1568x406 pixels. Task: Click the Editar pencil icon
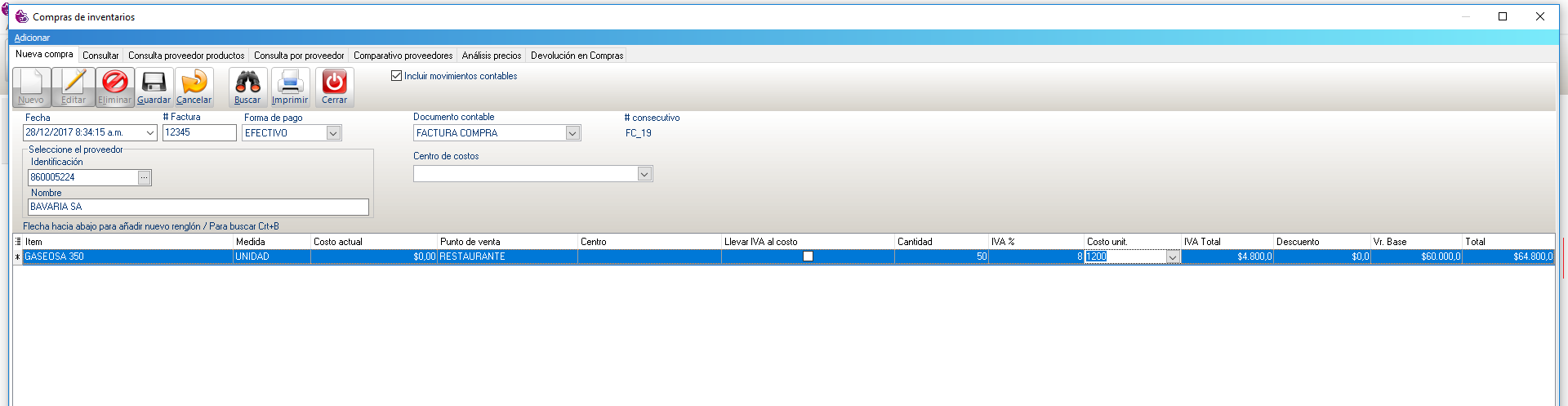[x=73, y=83]
